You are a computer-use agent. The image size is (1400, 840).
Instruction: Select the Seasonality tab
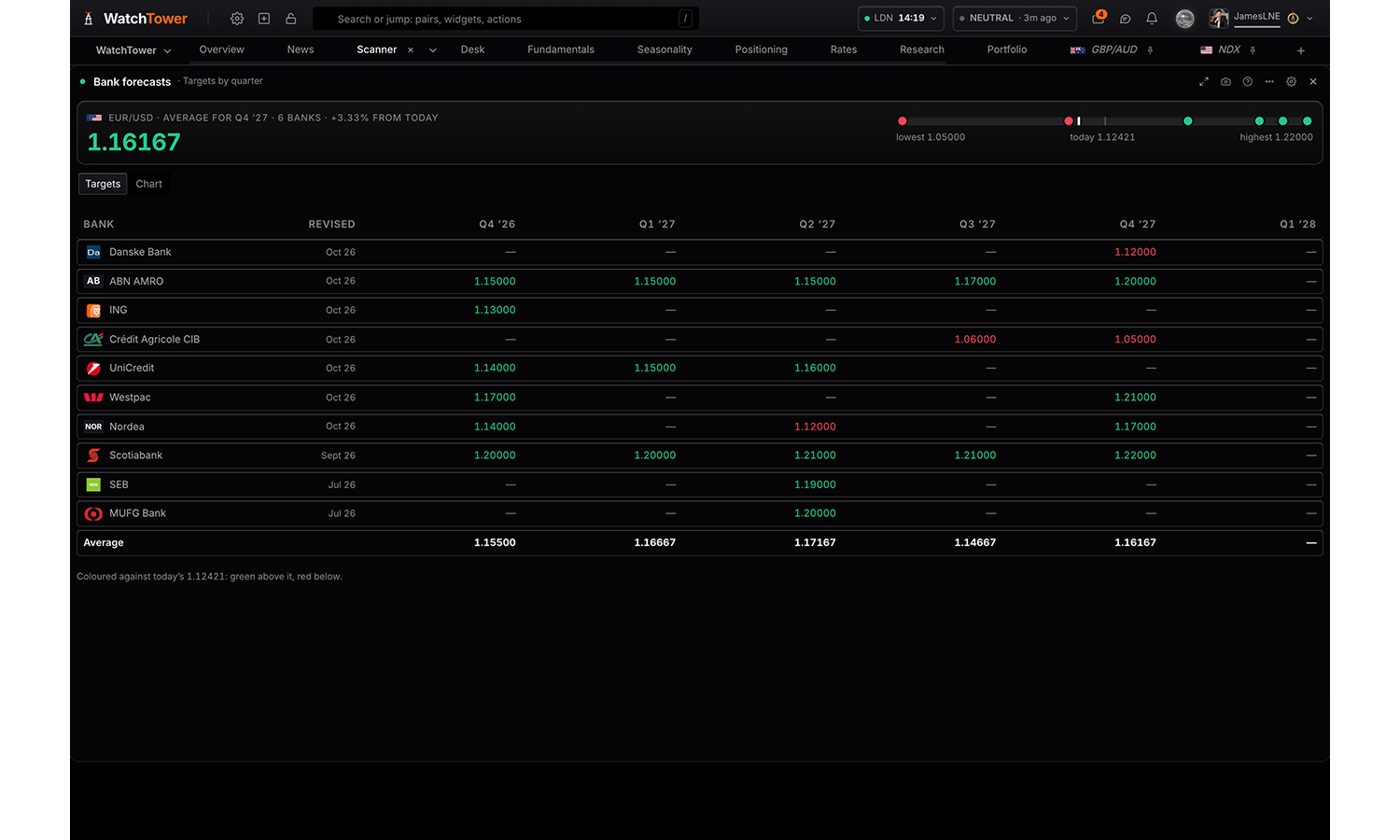(x=665, y=49)
